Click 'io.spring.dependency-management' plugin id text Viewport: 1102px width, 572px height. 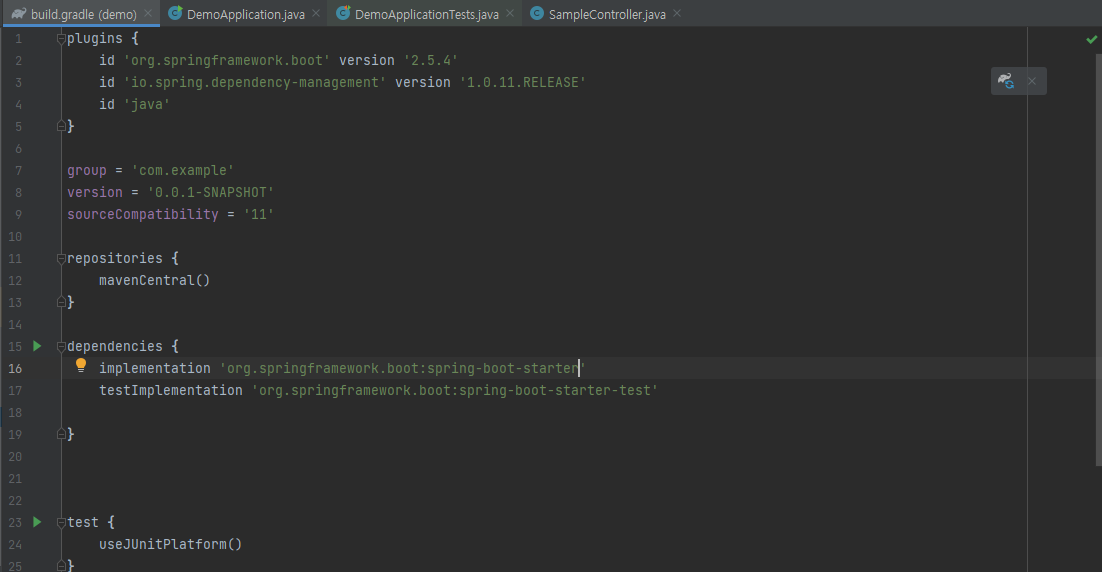click(254, 82)
